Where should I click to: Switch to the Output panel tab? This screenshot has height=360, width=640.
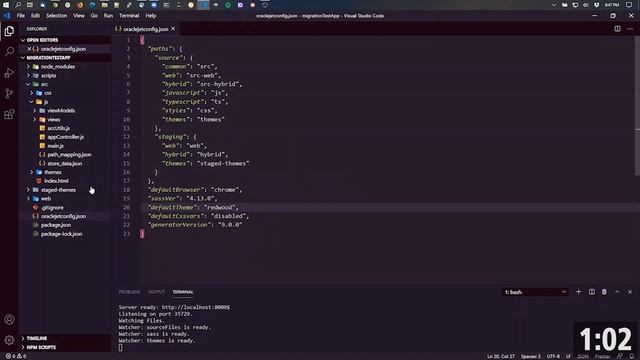156,292
